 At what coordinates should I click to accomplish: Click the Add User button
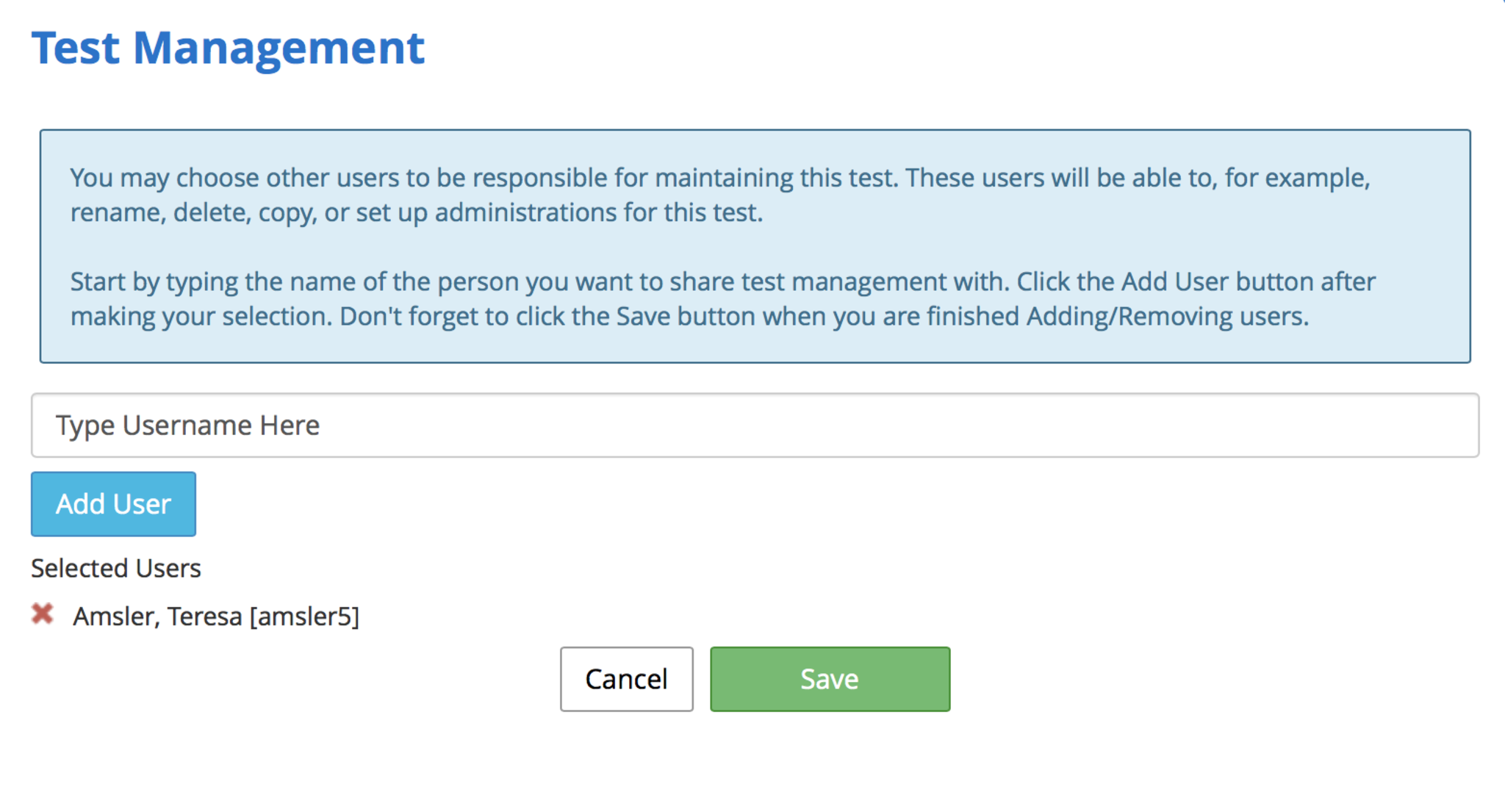tap(113, 504)
